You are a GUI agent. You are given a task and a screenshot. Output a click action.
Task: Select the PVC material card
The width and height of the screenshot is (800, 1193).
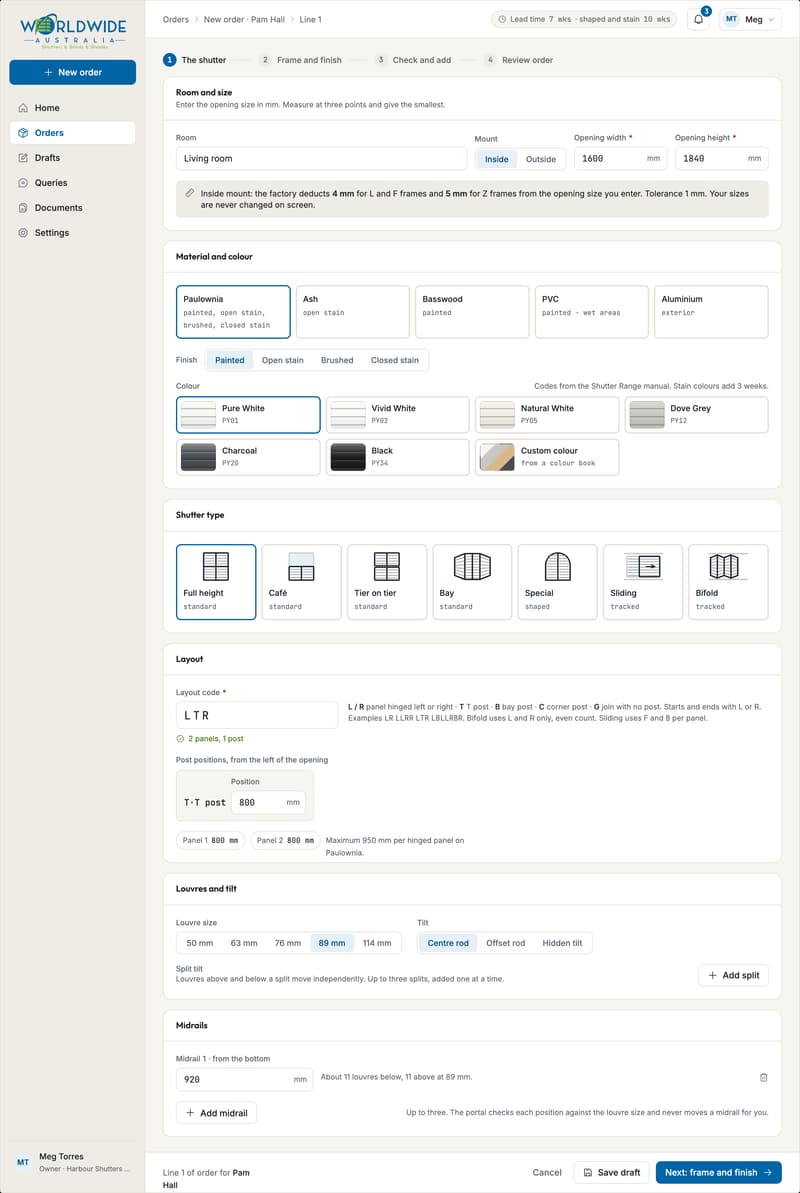point(591,312)
